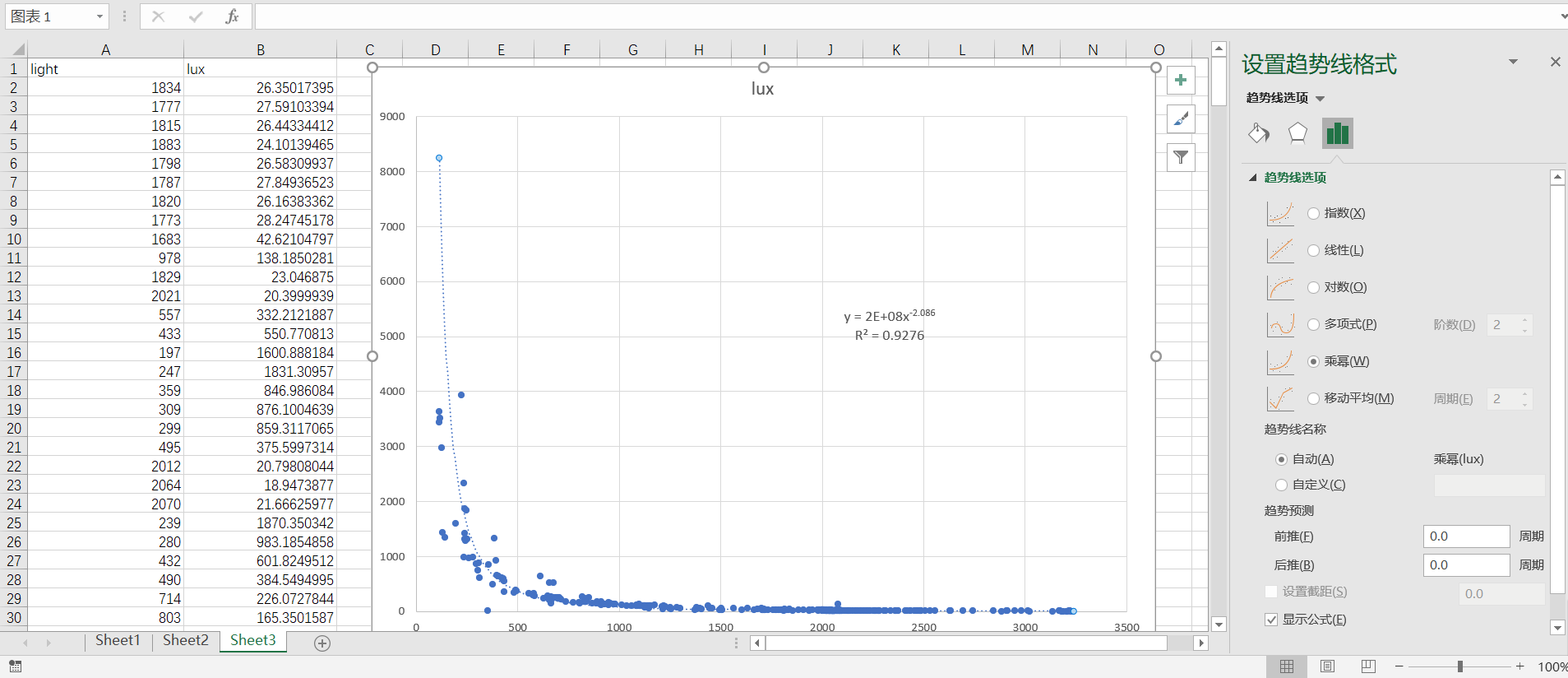Open Insert Function fx button
Screen dimensions: 1568x678
click(x=232, y=16)
